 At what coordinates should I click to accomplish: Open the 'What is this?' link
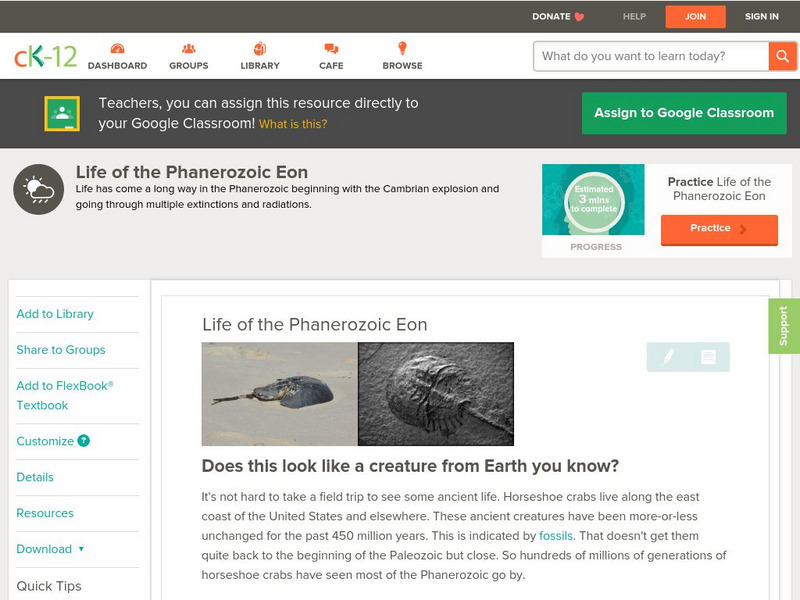(x=293, y=125)
